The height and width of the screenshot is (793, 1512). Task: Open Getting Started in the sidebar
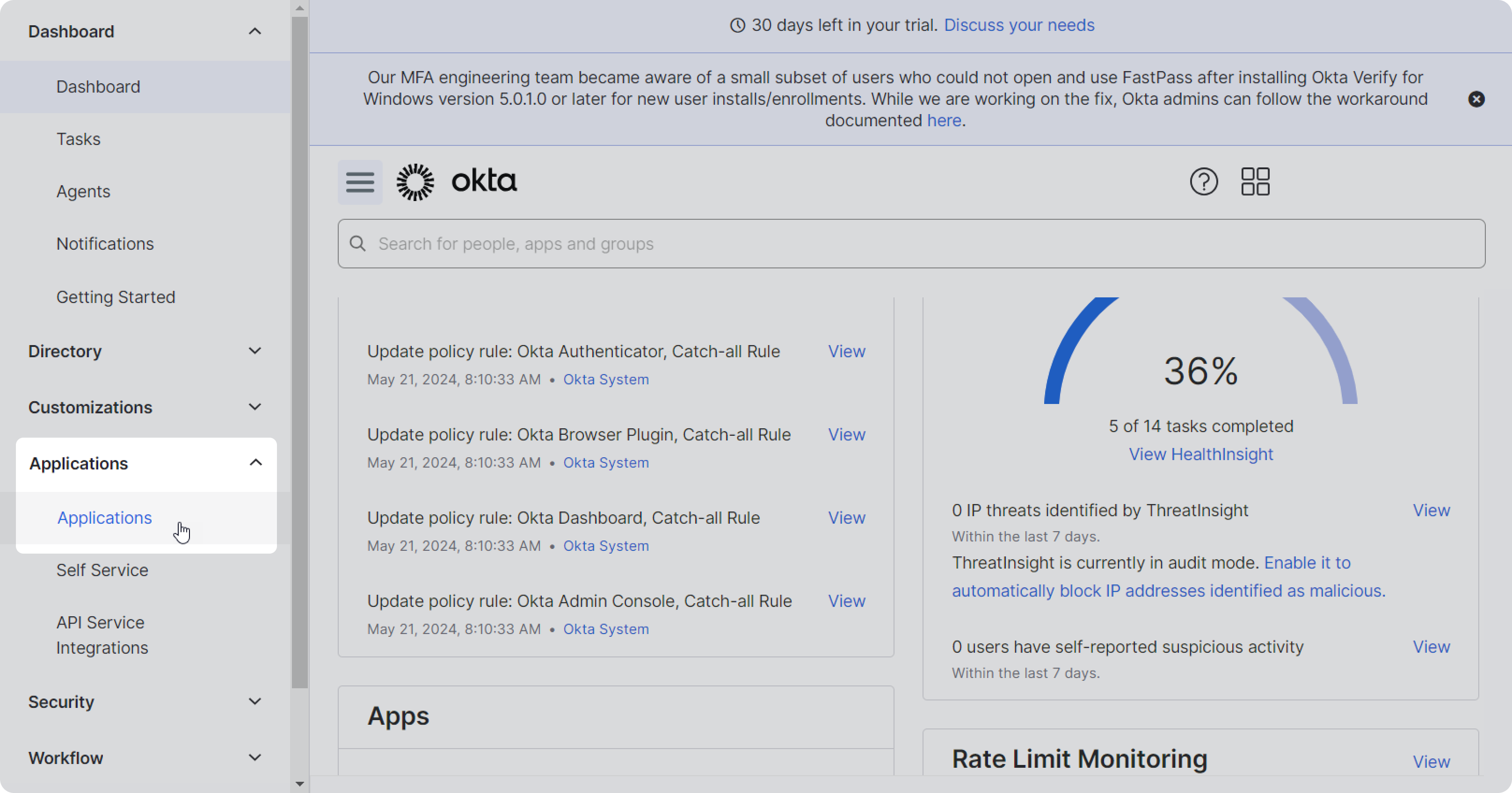tap(116, 297)
